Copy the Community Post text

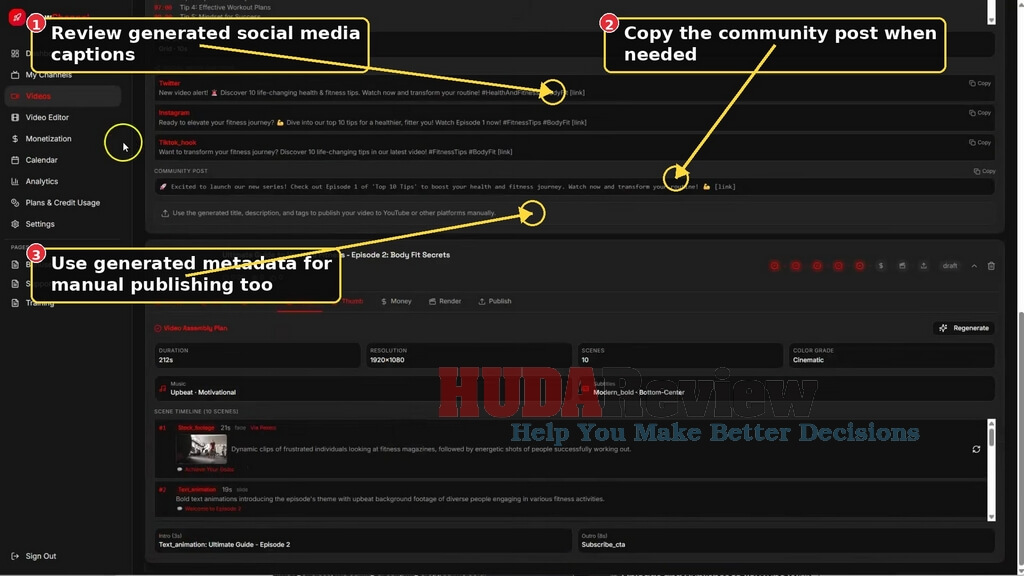(x=984, y=171)
